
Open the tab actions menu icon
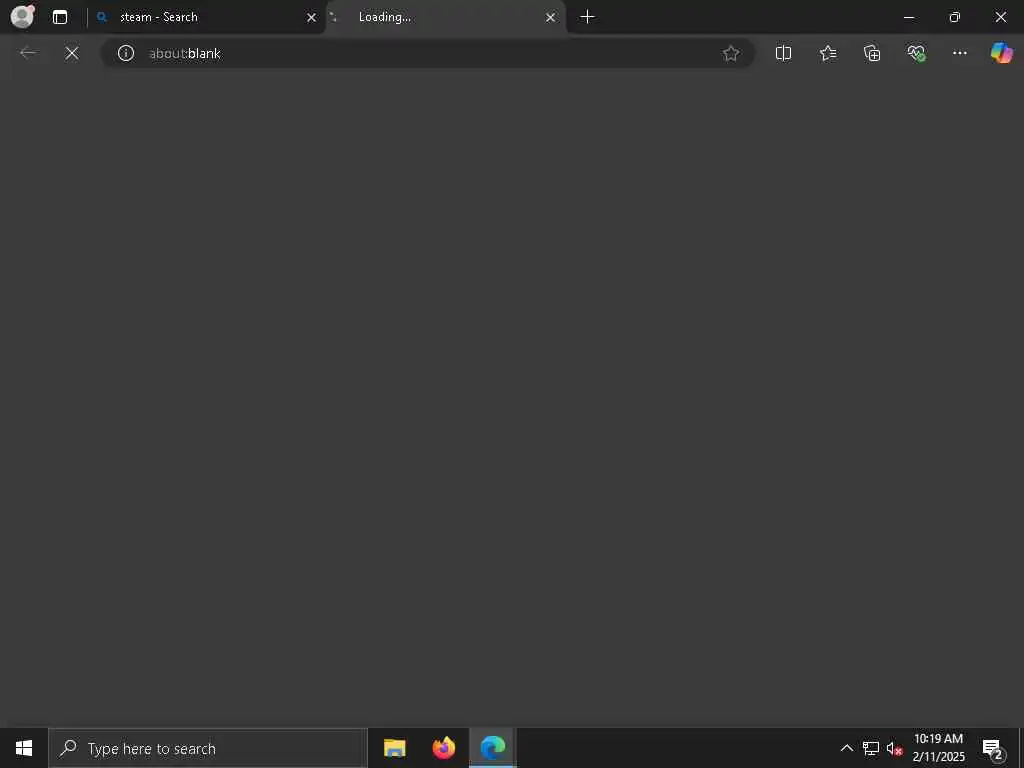(x=60, y=17)
